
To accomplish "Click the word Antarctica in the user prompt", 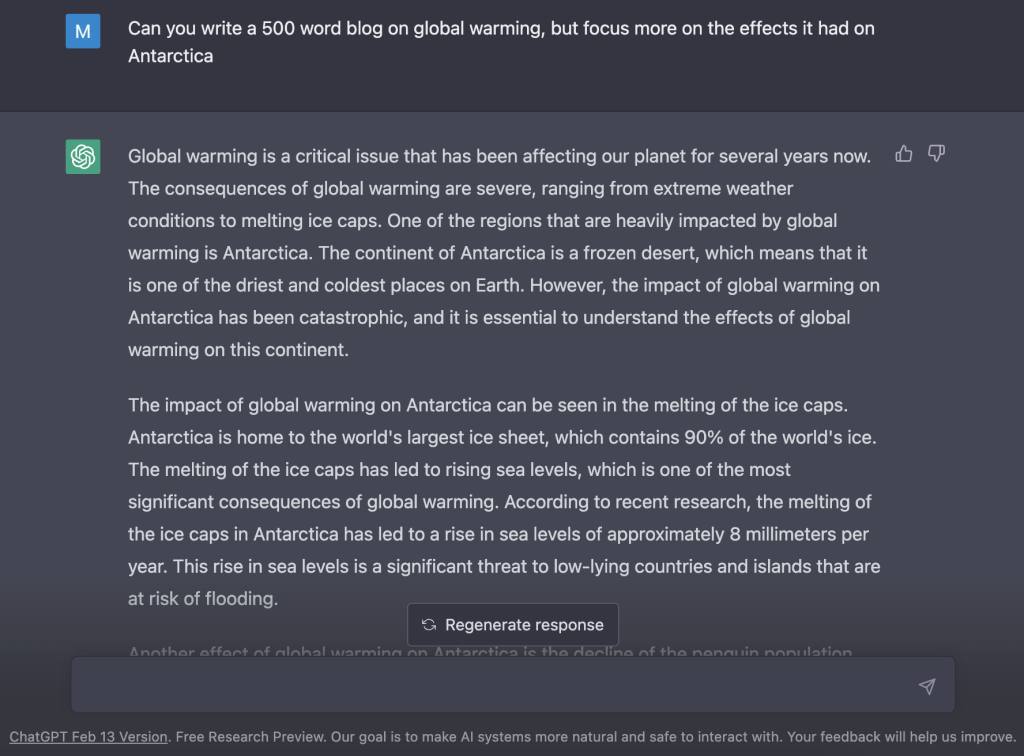I will [170, 56].
